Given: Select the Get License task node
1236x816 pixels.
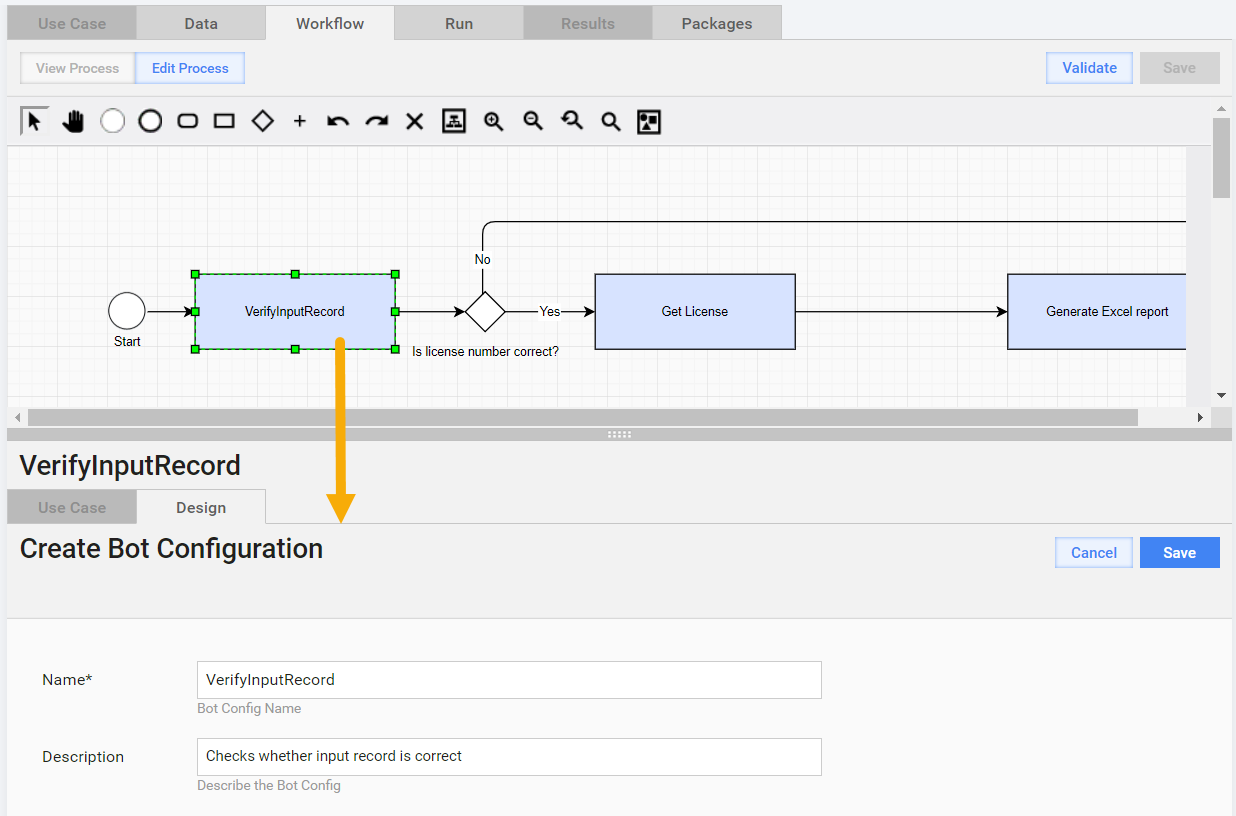Looking at the screenshot, I should click(695, 311).
